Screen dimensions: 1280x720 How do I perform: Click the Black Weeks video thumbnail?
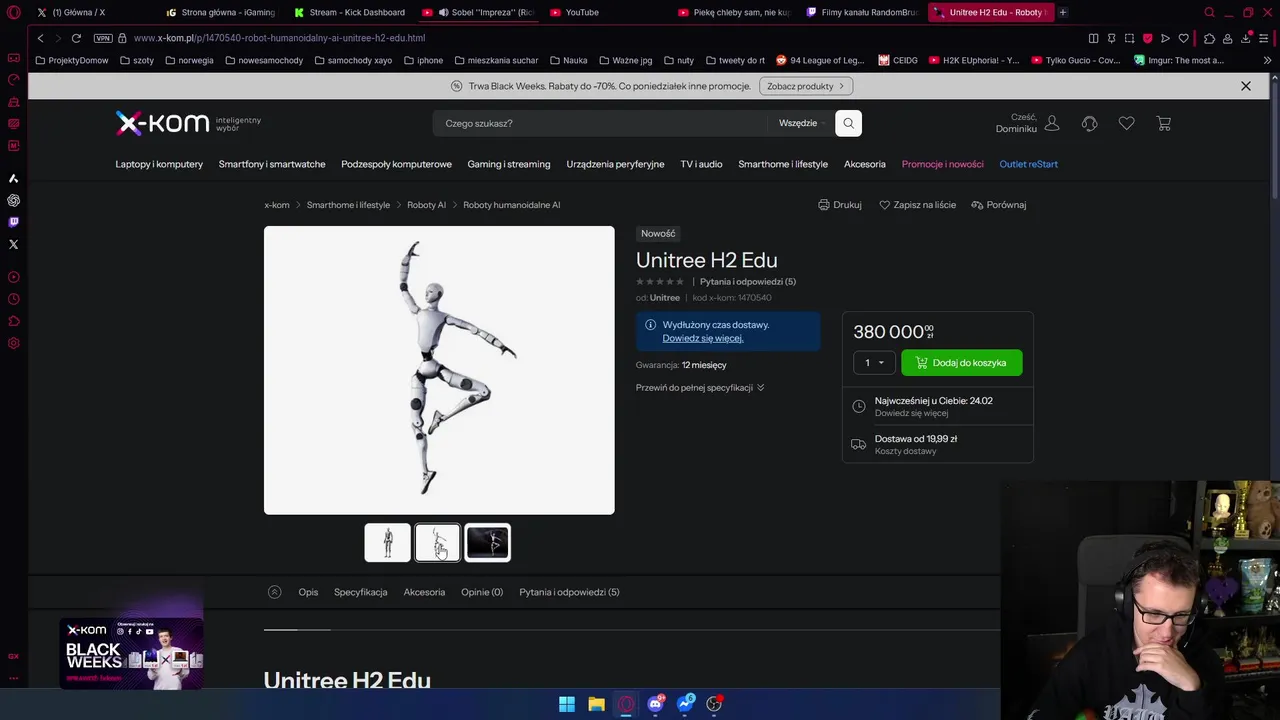point(131,654)
